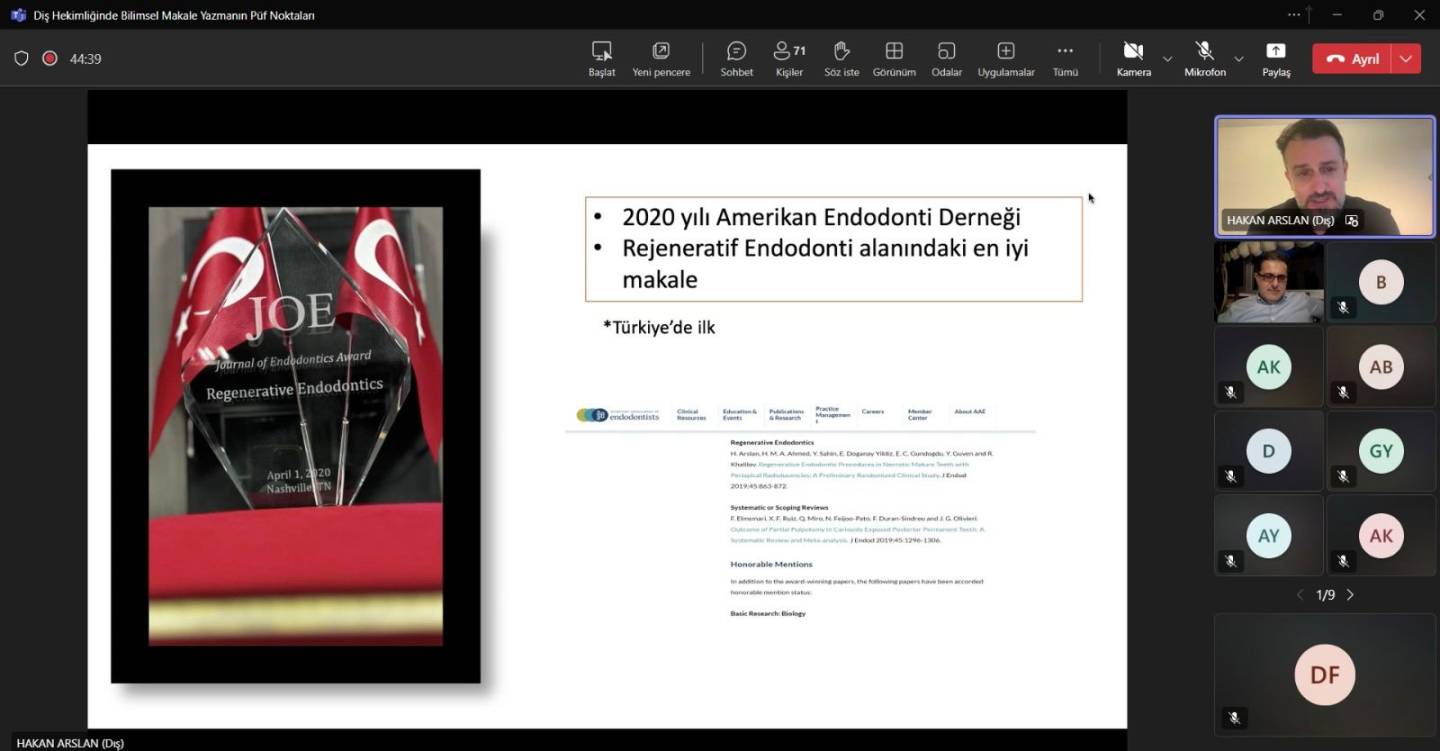
Task: Expand the Mikrofon options arrow
Action: pos(1239,59)
